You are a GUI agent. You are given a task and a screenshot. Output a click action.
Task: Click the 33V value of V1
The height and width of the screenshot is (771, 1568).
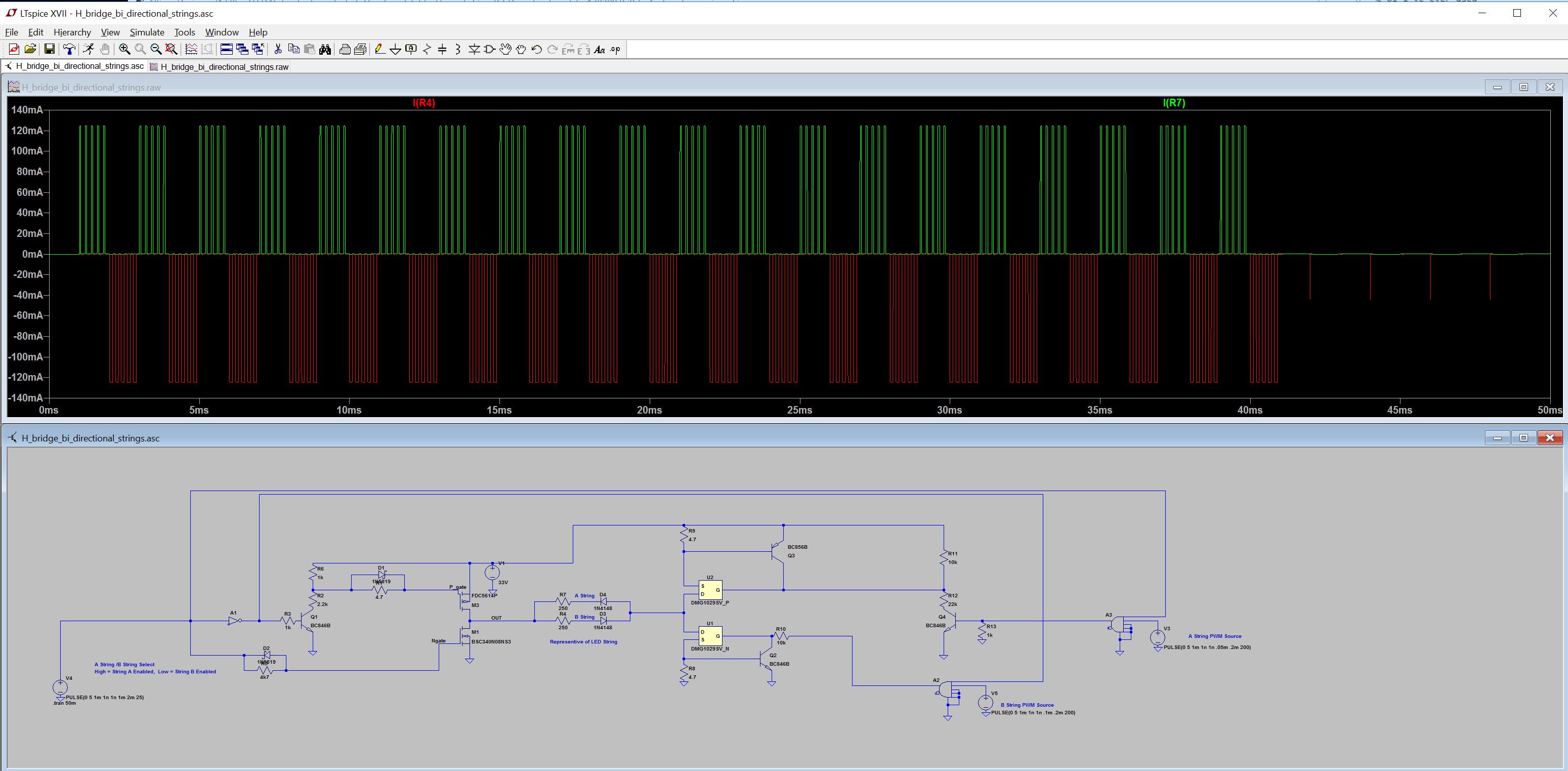point(503,582)
